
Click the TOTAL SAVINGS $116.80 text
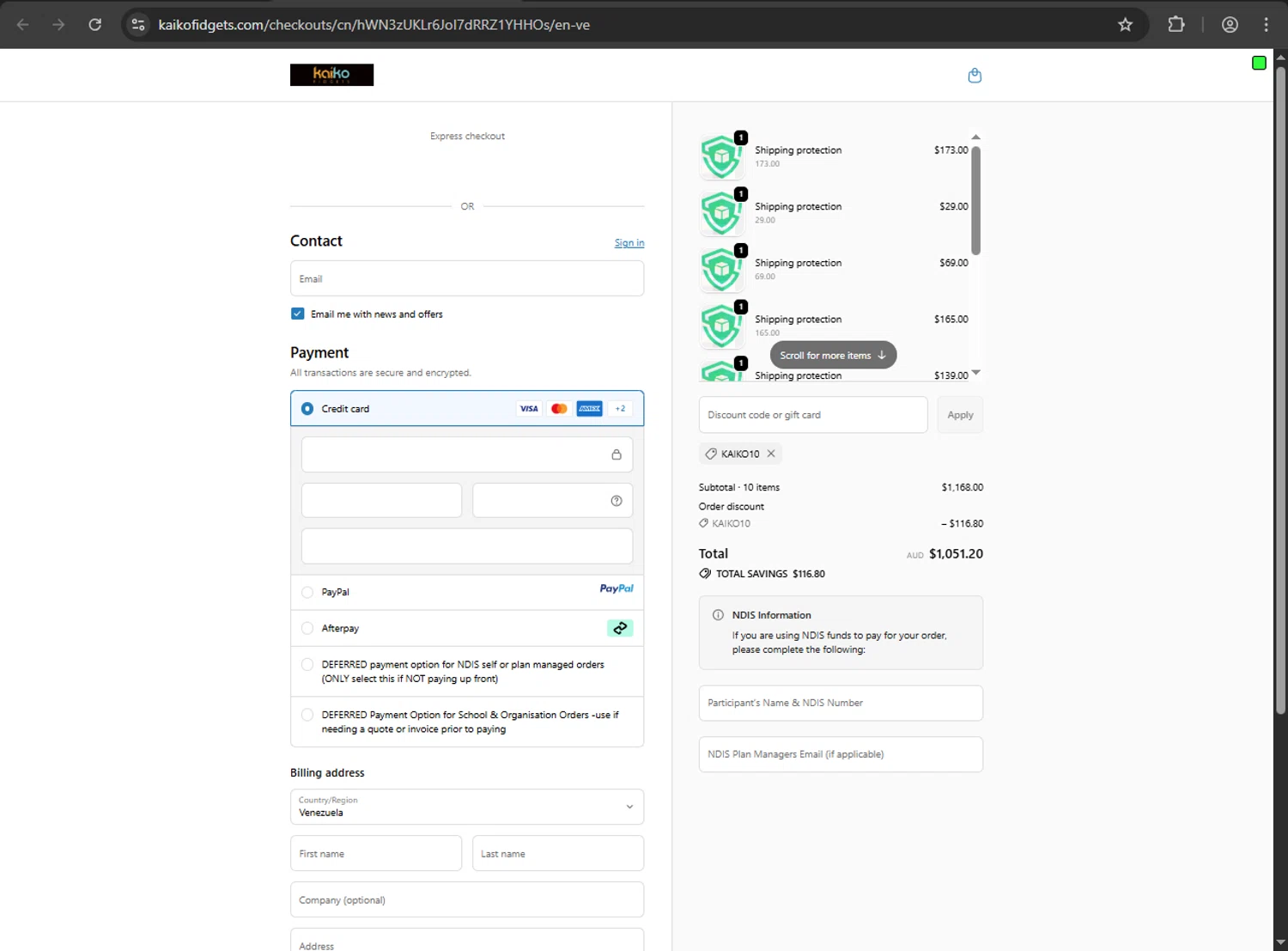coord(770,574)
